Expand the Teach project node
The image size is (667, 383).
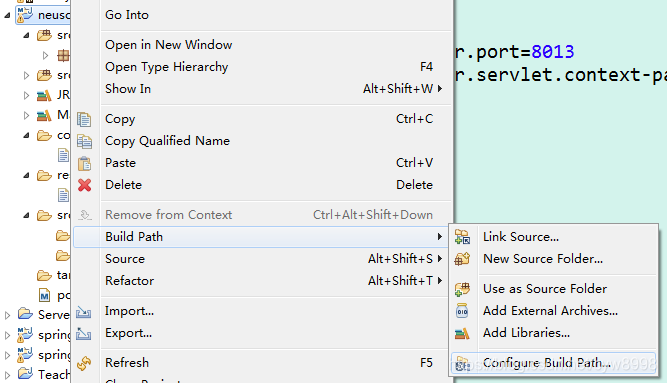[x=7, y=375]
